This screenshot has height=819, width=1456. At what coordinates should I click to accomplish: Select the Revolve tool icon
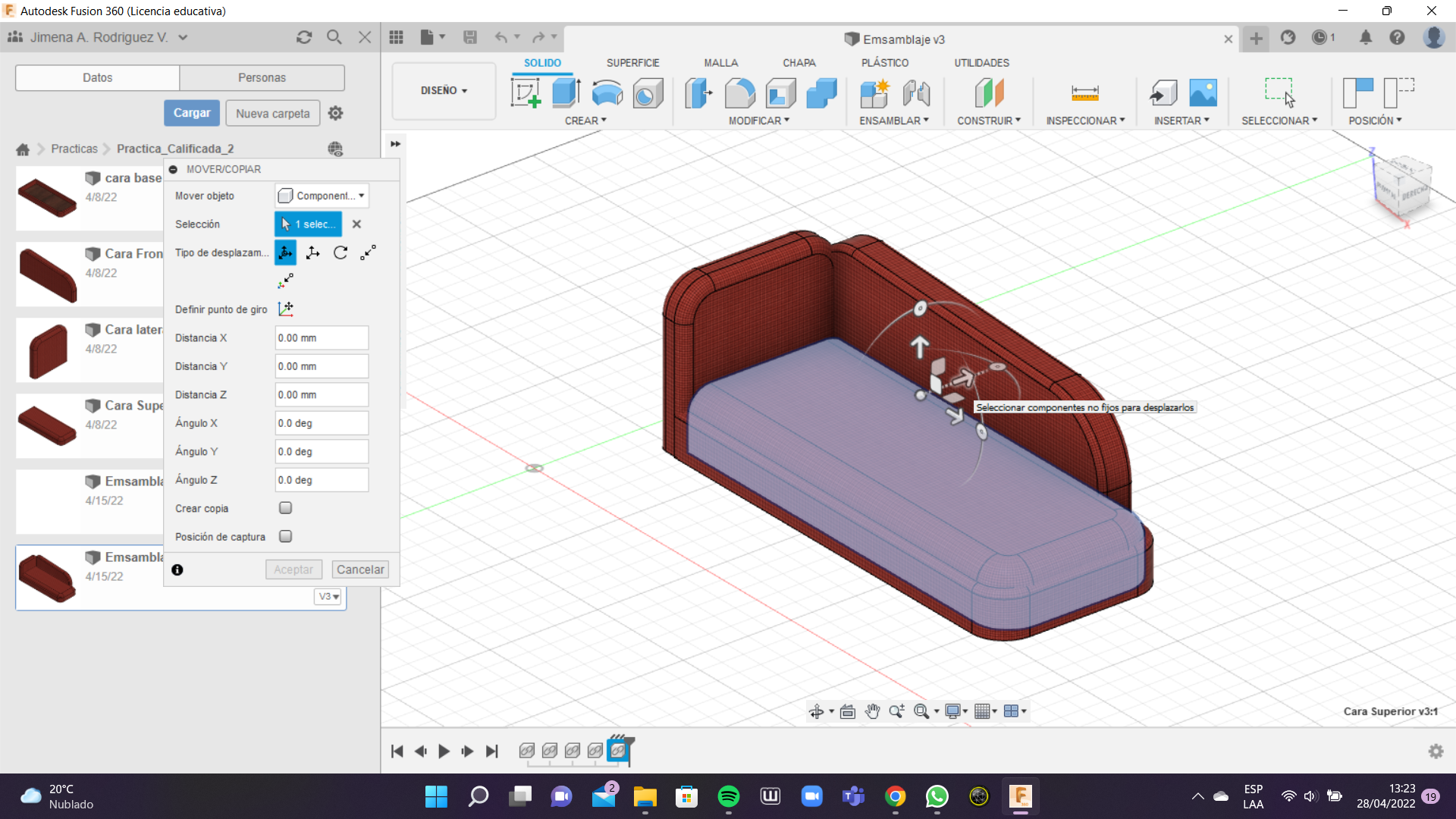607,93
